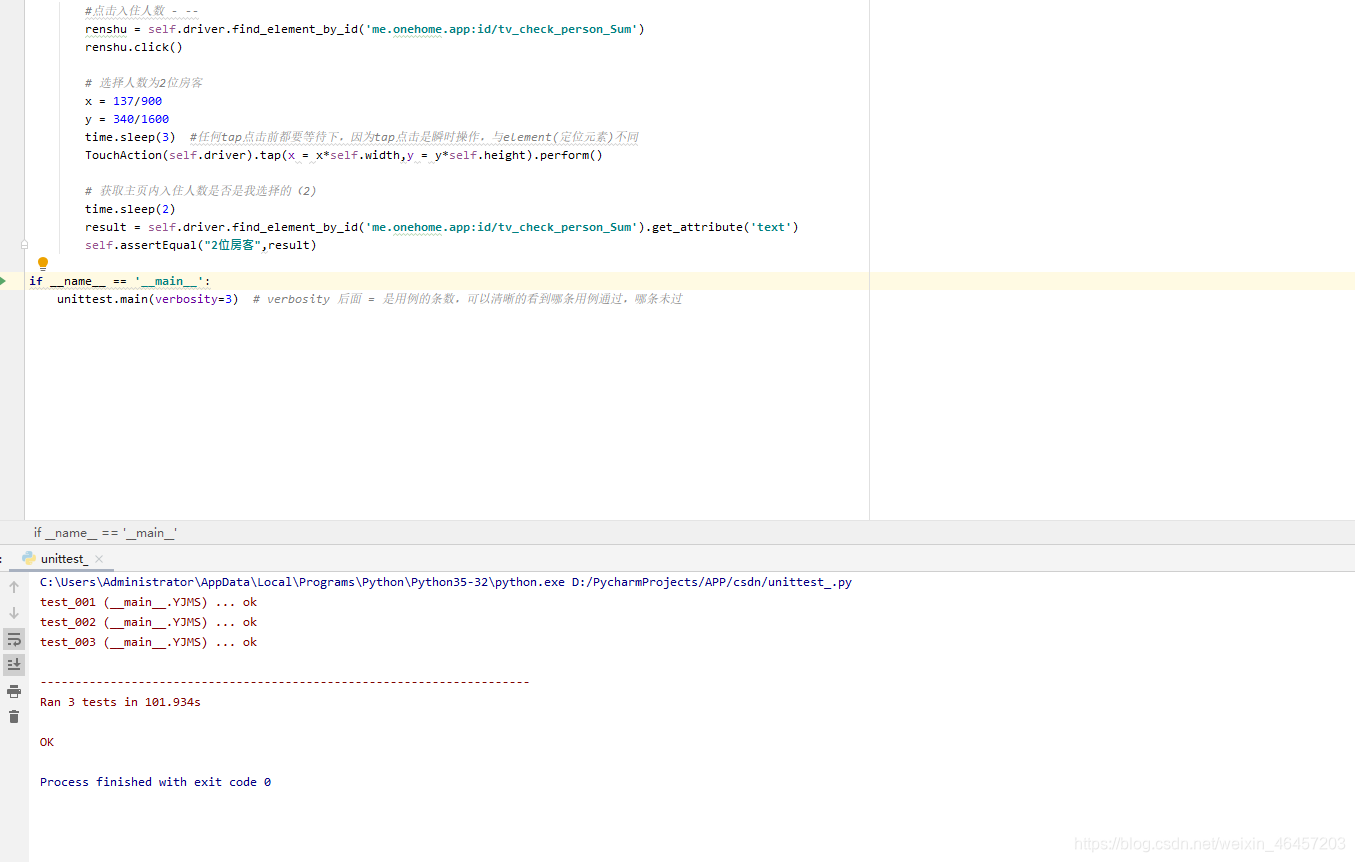
Task: Clear console with the trash icon
Action: [14, 716]
